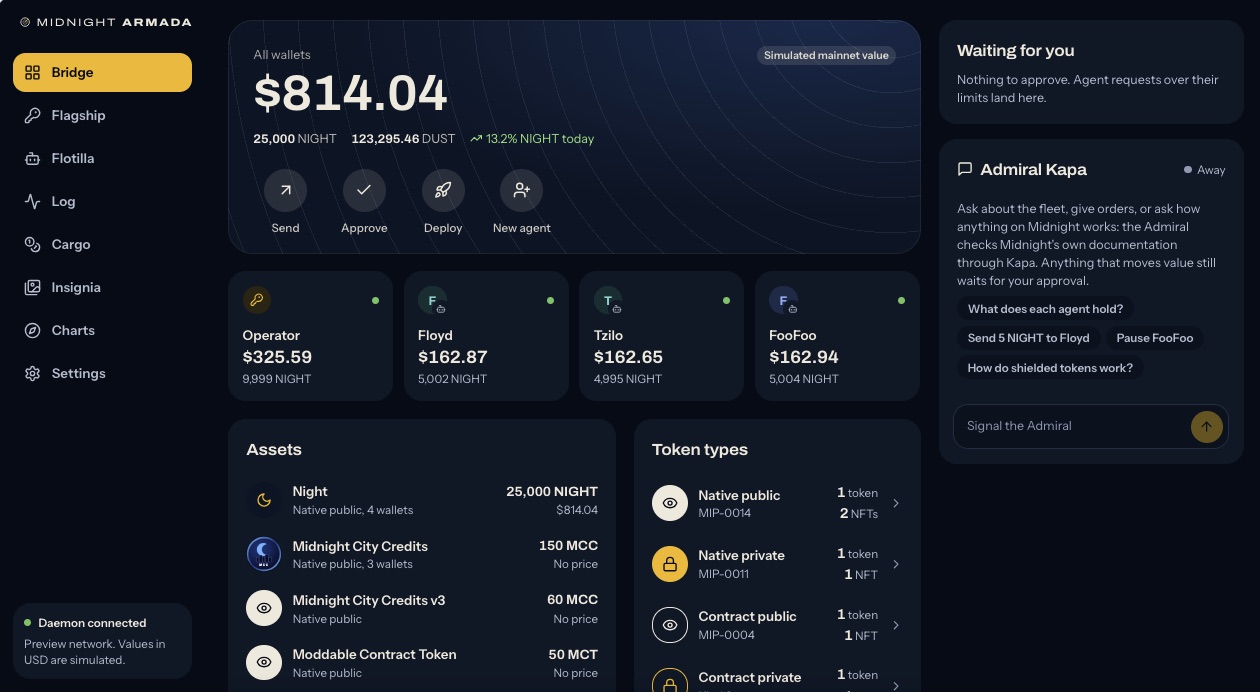Click the Midnight City Credits token image

[264, 554]
